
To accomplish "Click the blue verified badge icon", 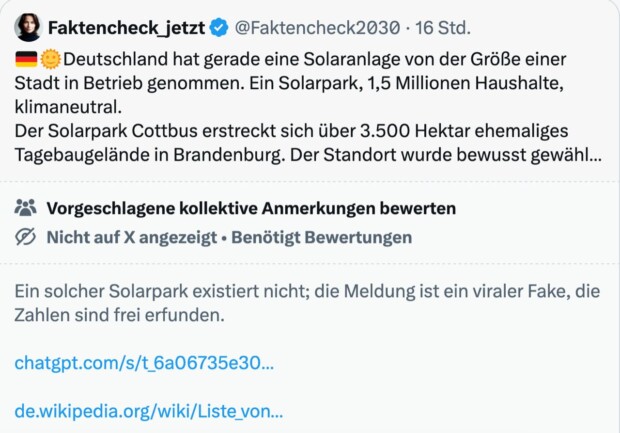I will tap(219, 28).
